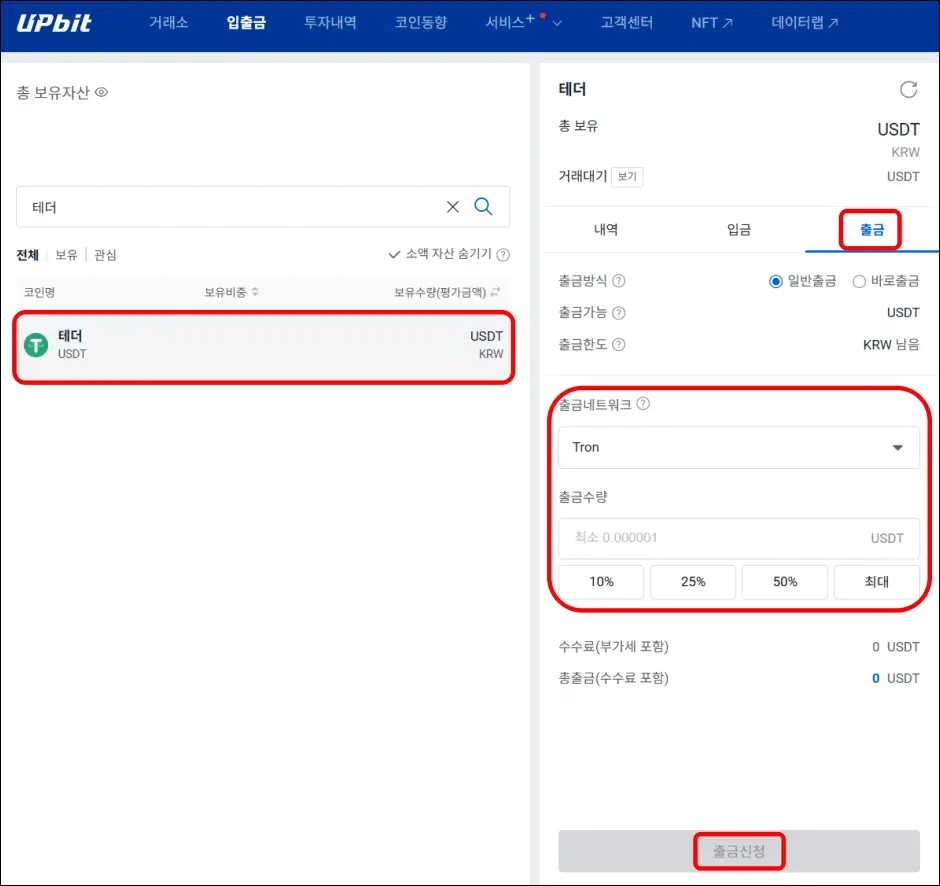
Task: Click 출금신청 submit button
Action: 739,851
